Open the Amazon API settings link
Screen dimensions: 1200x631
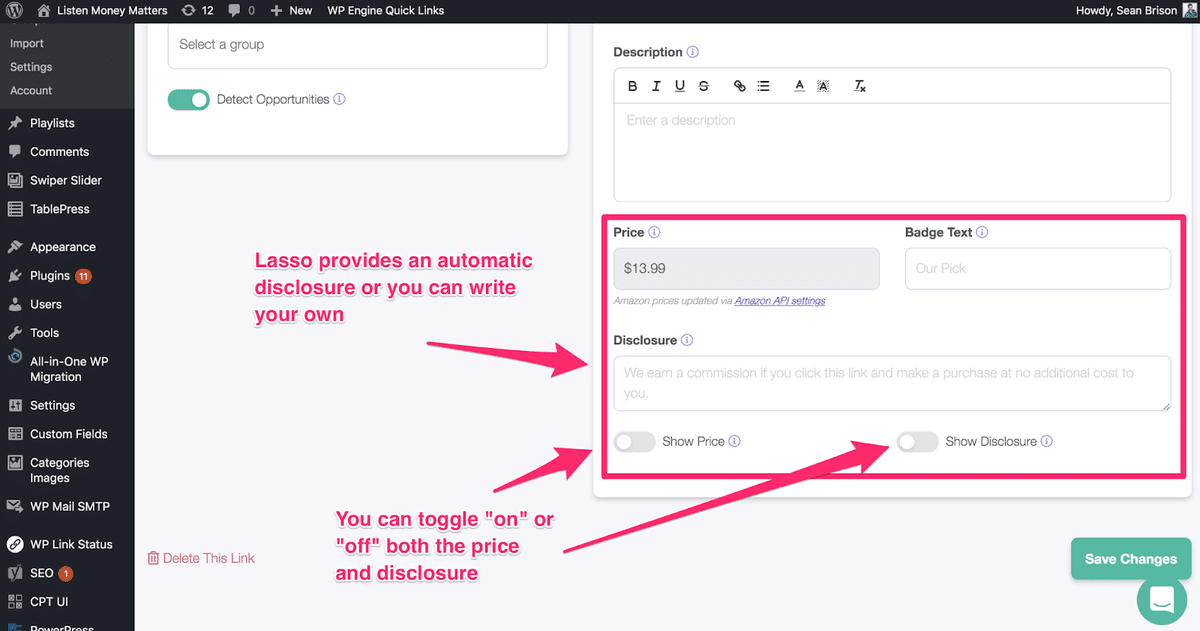[780, 300]
